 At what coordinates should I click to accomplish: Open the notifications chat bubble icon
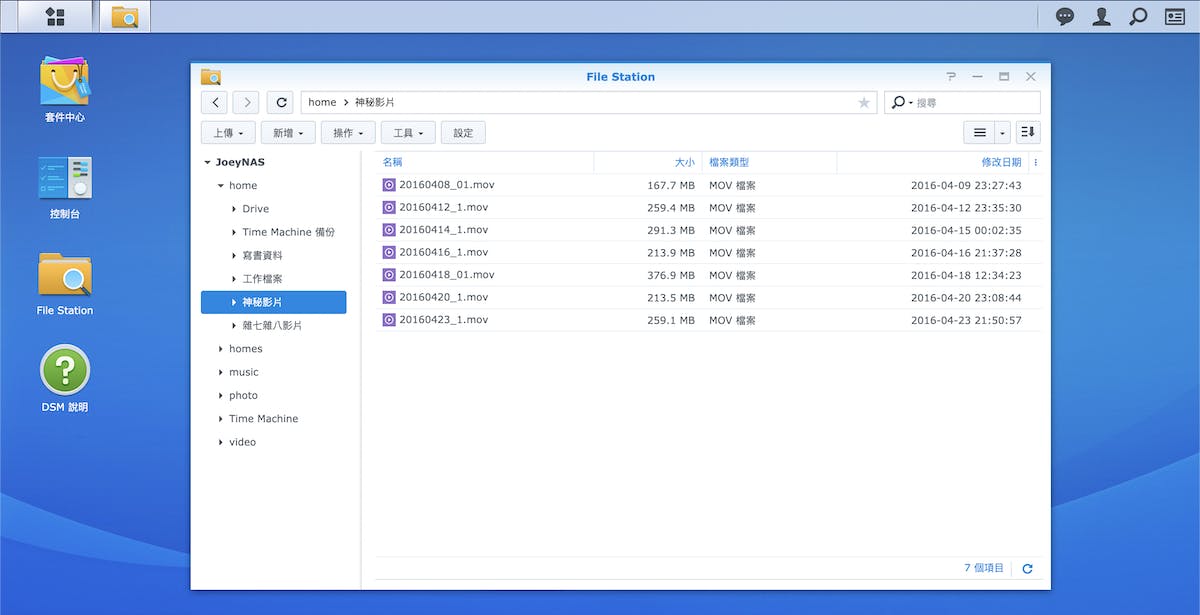tap(1066, 16)
